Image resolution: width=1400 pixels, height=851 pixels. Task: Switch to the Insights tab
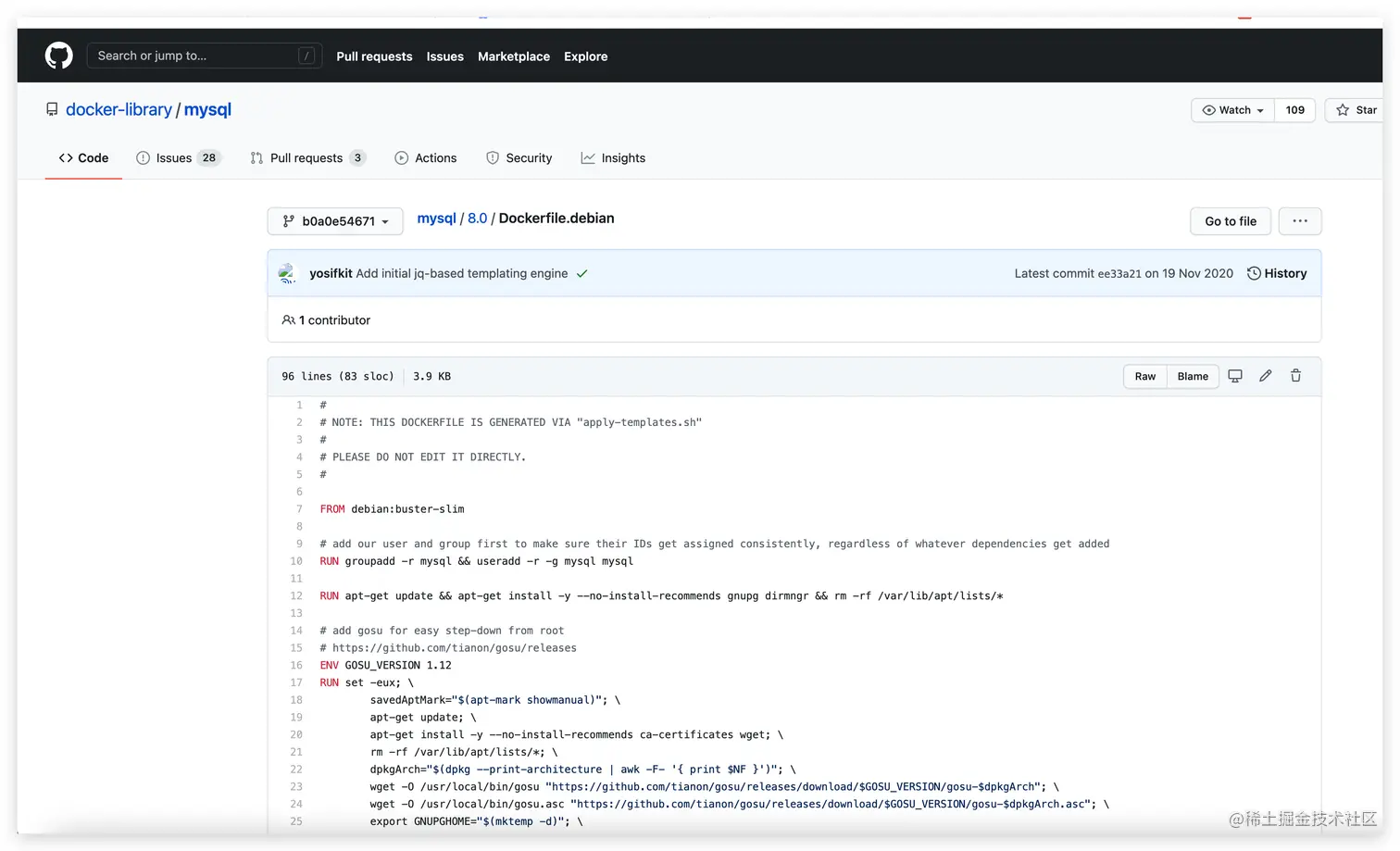[x=613, y=158]
